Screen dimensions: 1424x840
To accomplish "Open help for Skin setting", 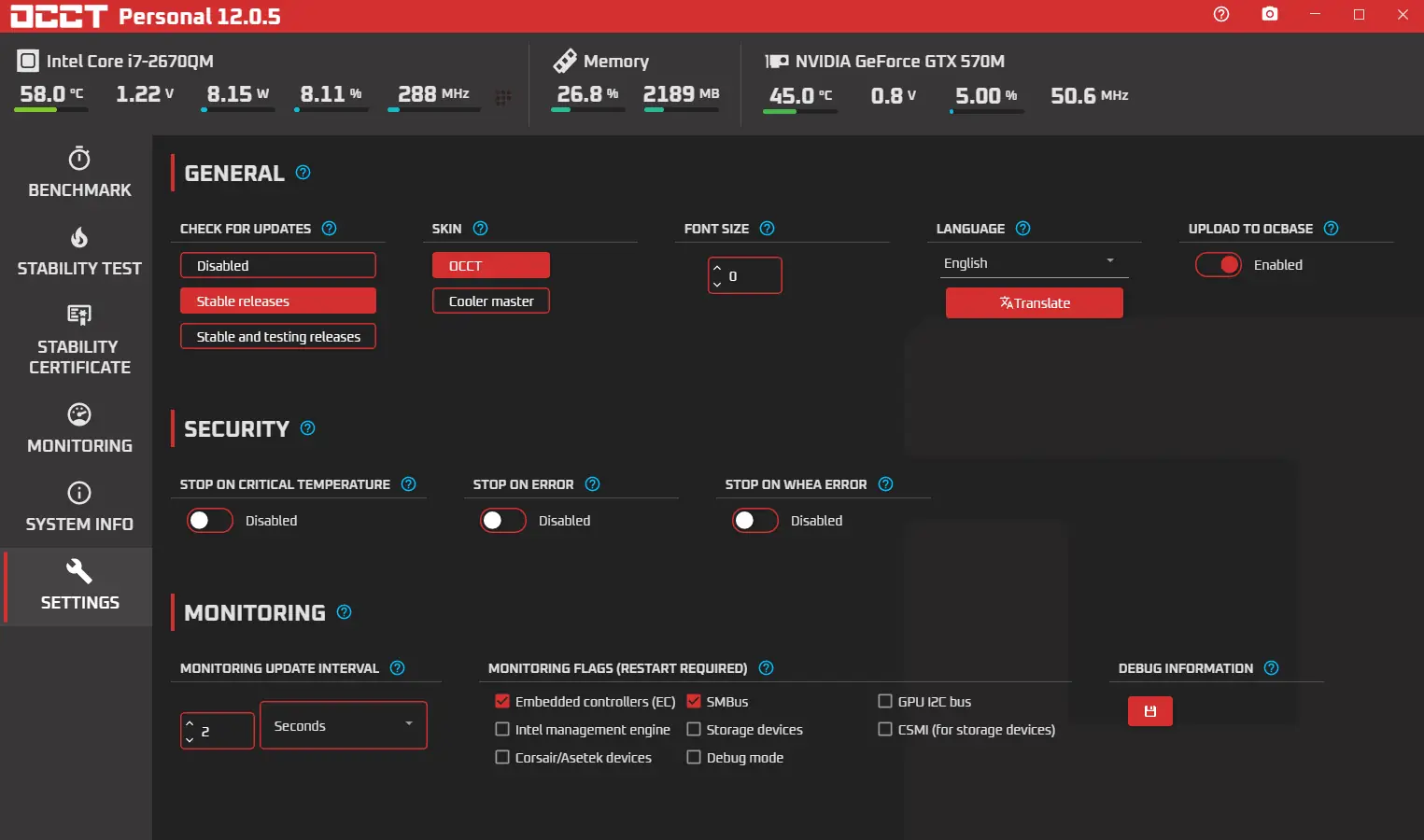I will click(481, 229).
